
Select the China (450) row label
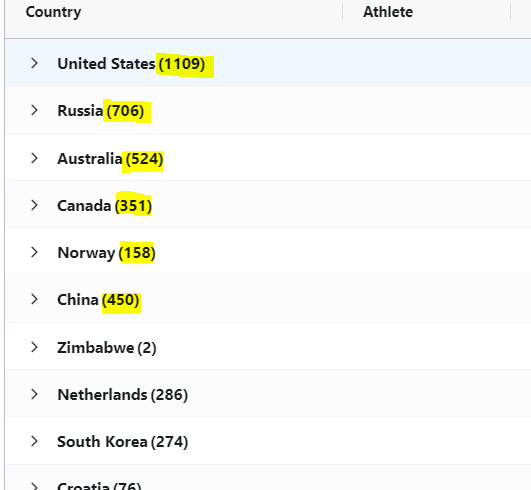point(98,300)
